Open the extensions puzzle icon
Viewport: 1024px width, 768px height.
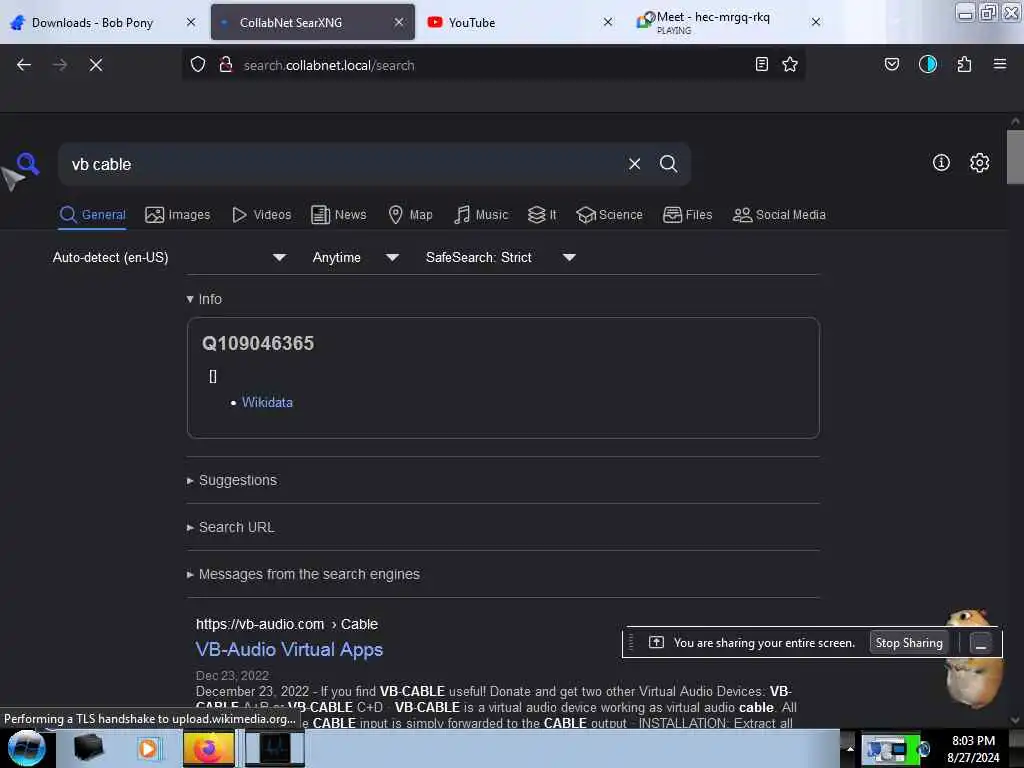pos(964,64)
